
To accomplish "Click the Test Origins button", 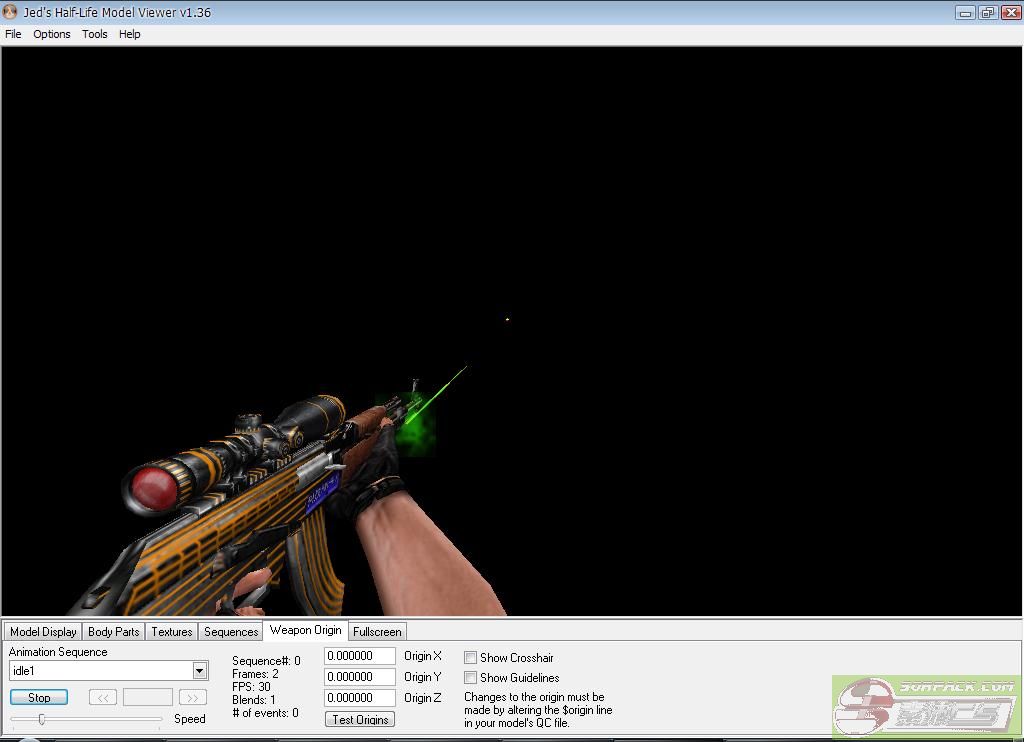I will pos(361,719).
